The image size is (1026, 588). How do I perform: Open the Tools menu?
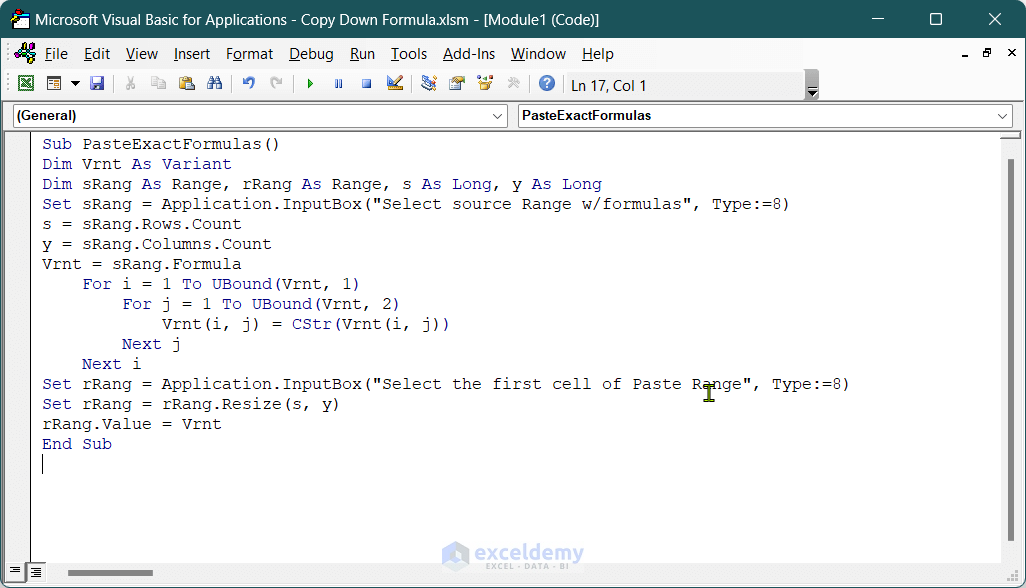(x=409, y=54)
